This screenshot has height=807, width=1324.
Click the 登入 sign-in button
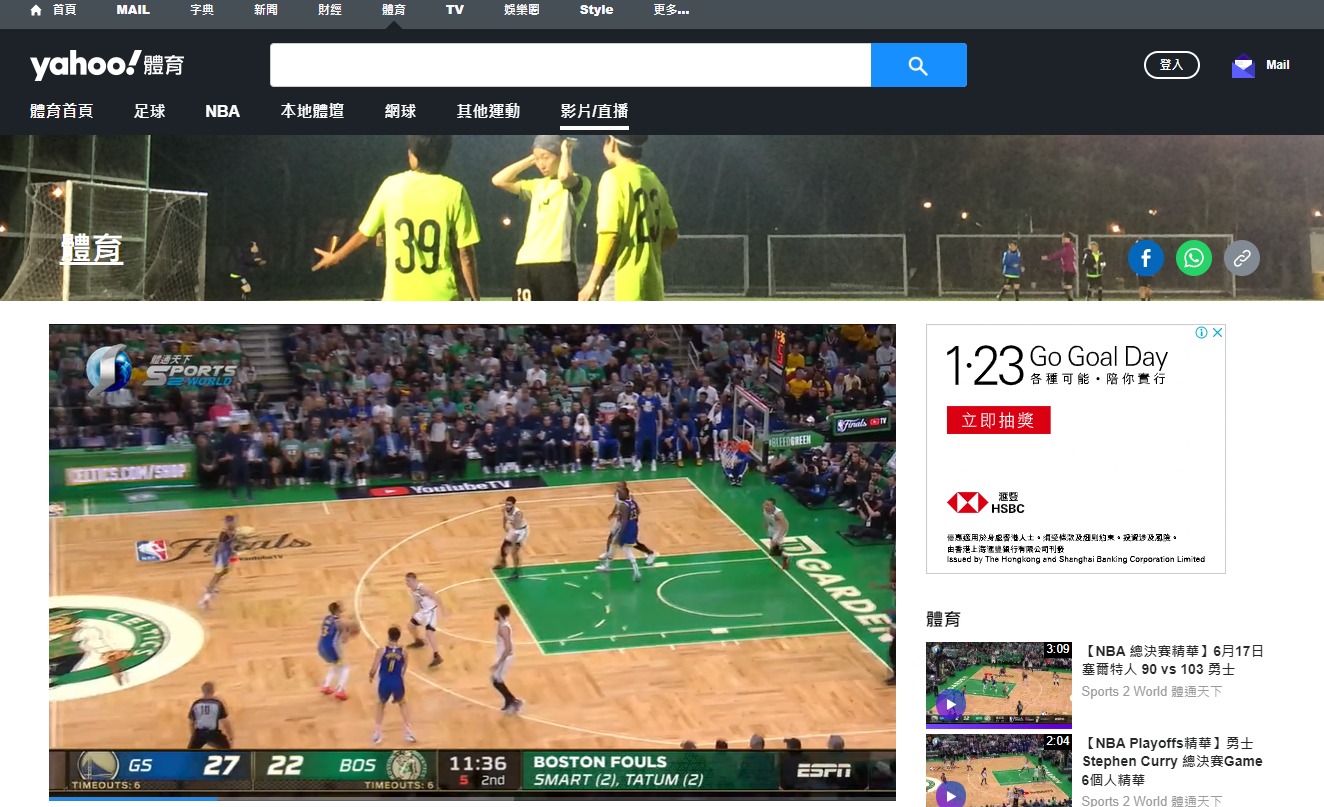coord(1171,65)
